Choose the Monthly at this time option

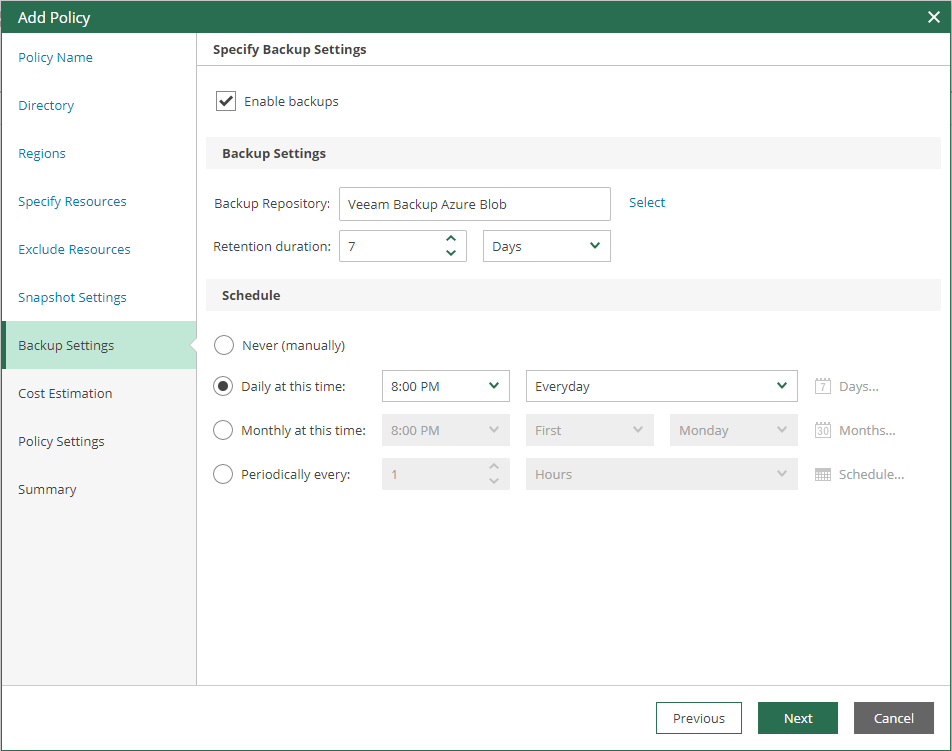click(x=222, y=430)
